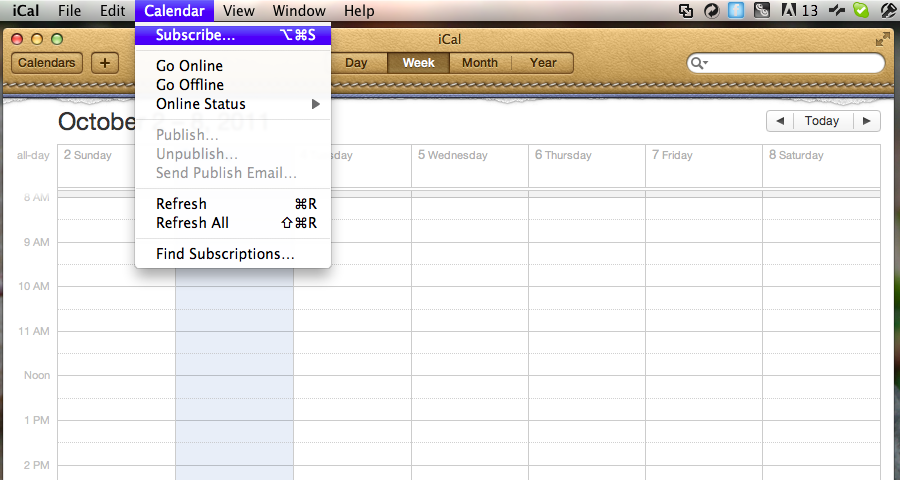900x480 pixels.
Task: Click the Noon time label
Action: click(x=37, y=376)
